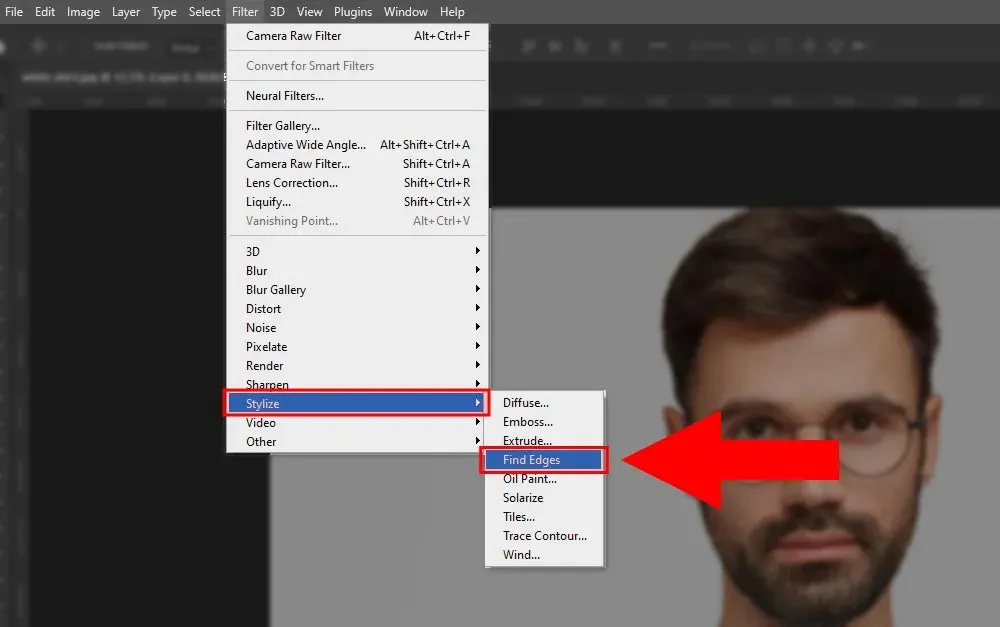Open the Type menu
1000x627 pixels.
coord(164,11)
